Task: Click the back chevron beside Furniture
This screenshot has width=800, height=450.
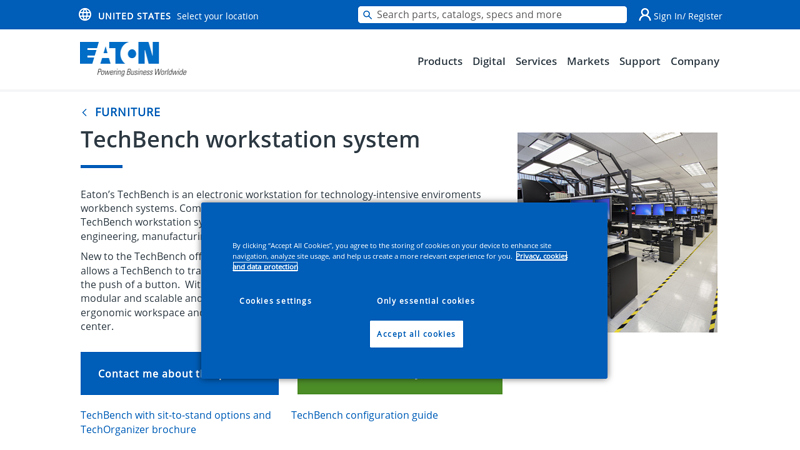Action: tap(84, 112)
